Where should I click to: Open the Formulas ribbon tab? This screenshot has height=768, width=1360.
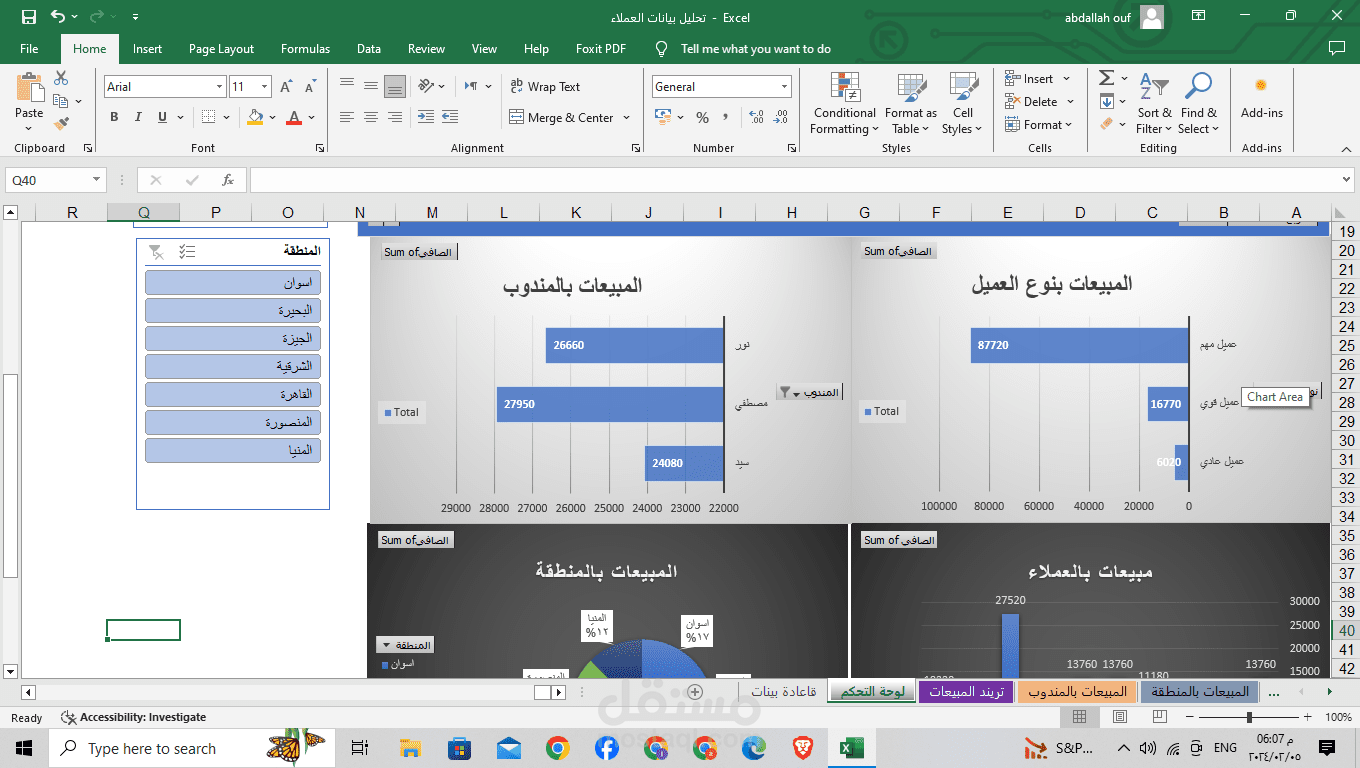305,49
